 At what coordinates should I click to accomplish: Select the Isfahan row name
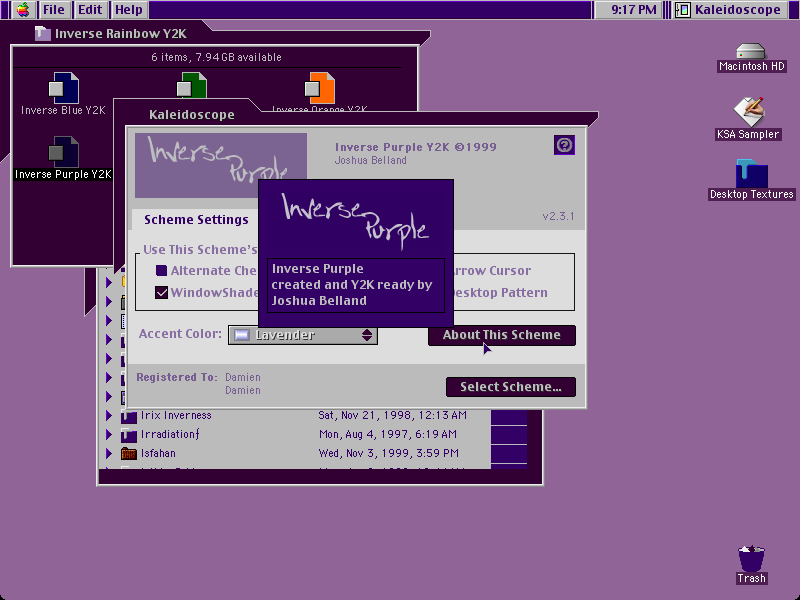point(158,453)
